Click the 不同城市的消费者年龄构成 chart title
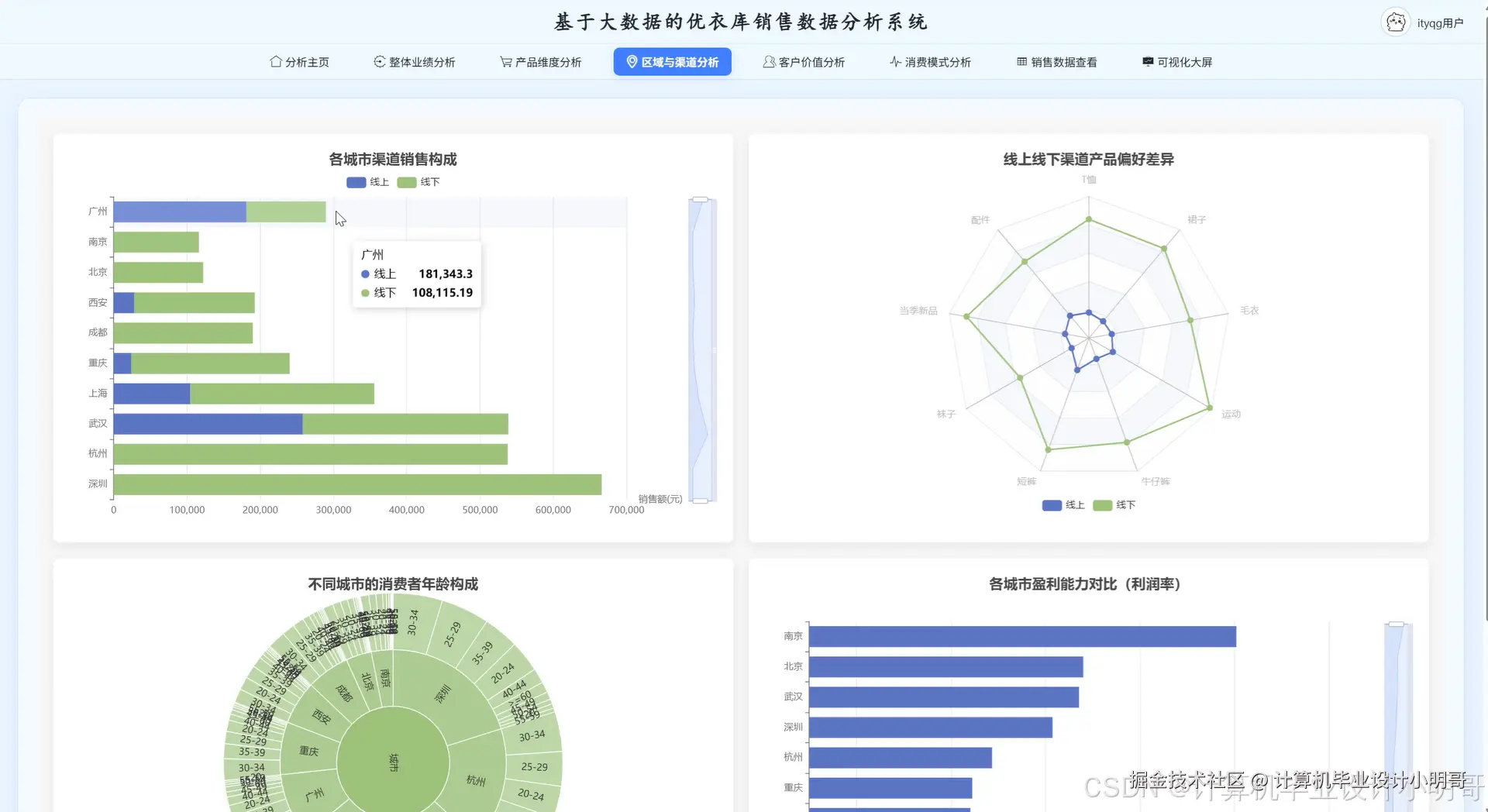 click(x=393, y=584)
